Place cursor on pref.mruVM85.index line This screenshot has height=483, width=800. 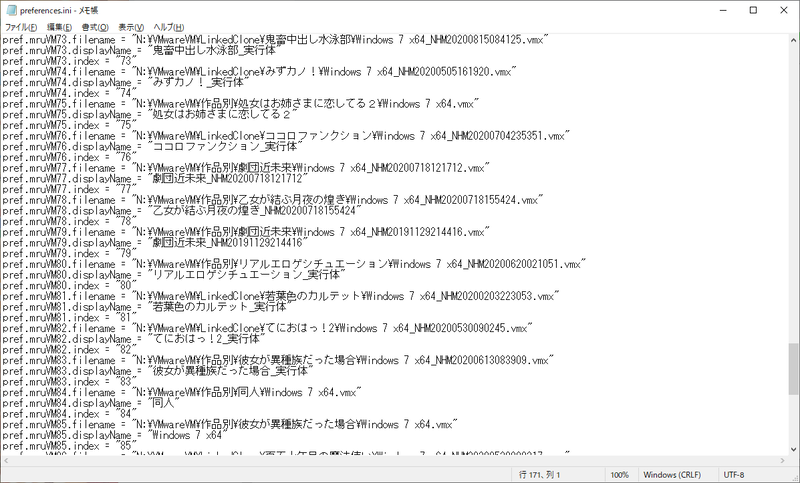tap(70, 447)
